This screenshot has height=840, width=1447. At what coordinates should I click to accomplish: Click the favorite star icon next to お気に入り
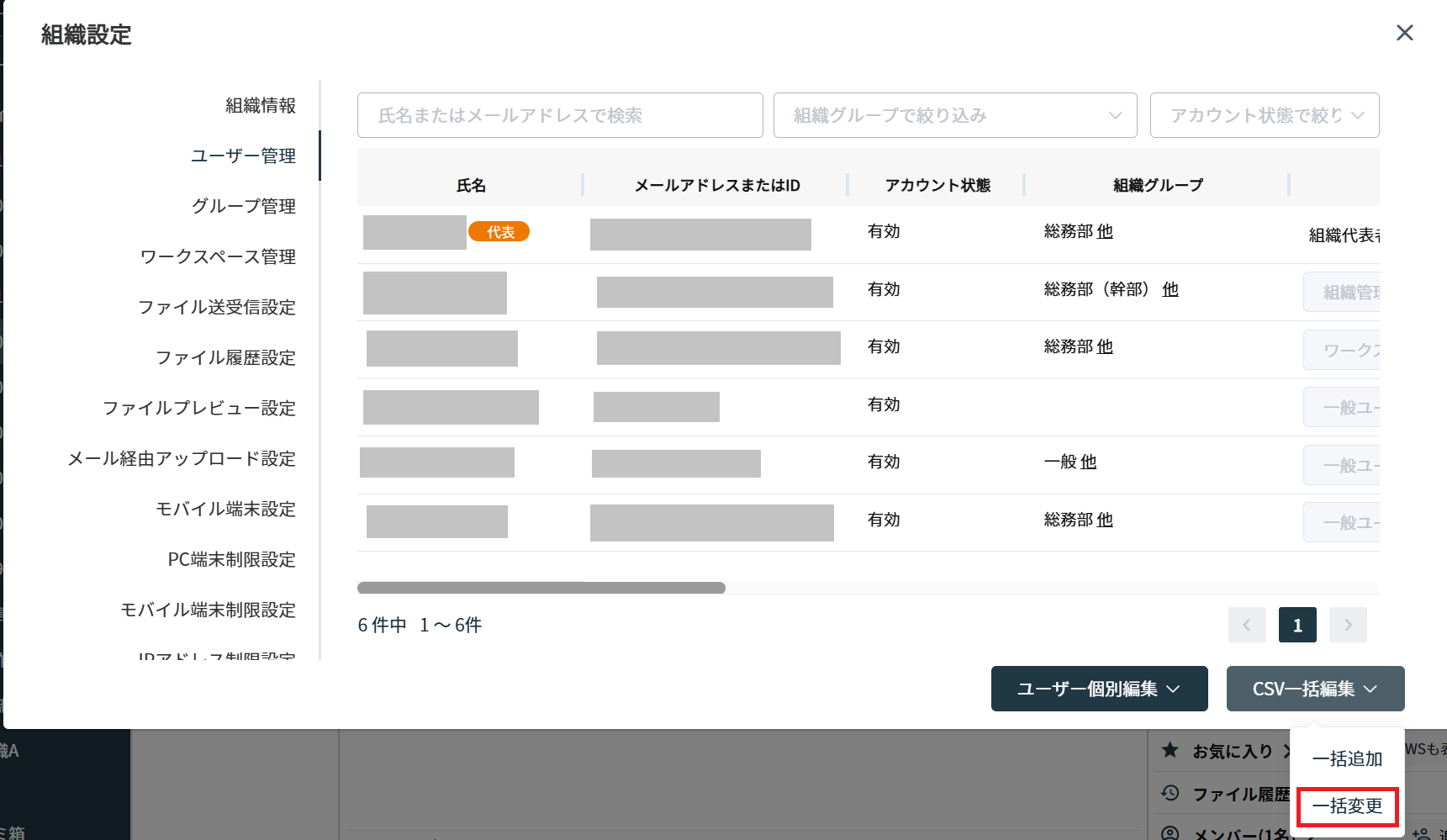pos(1170,750)
